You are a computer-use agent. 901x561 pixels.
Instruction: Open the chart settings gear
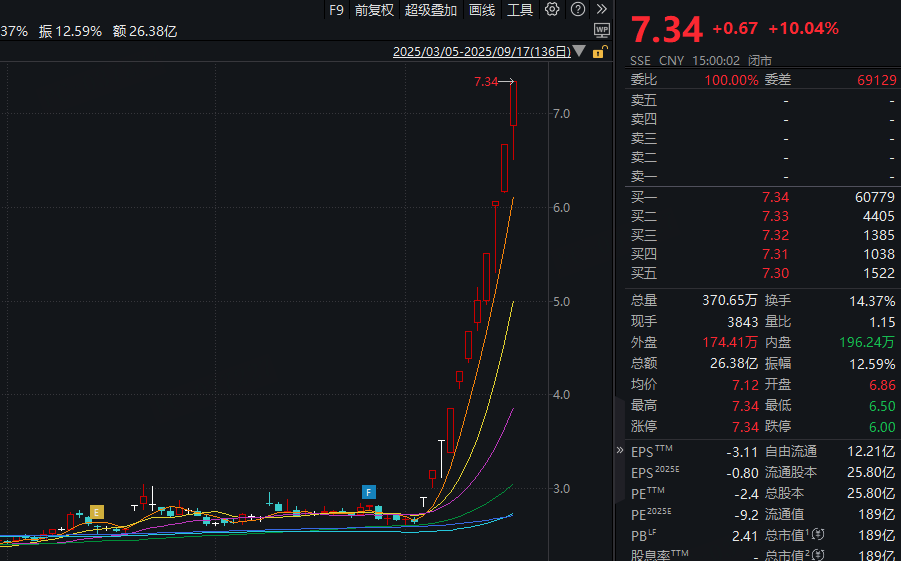tap(553, 10)
